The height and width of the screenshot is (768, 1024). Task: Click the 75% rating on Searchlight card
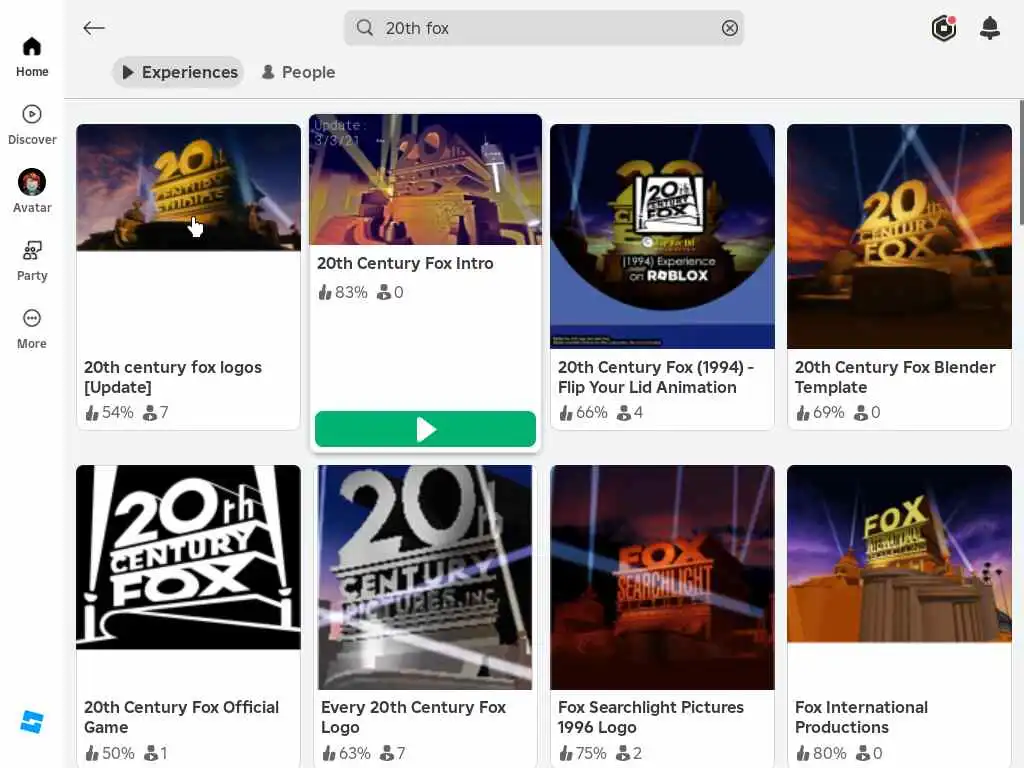583,754
